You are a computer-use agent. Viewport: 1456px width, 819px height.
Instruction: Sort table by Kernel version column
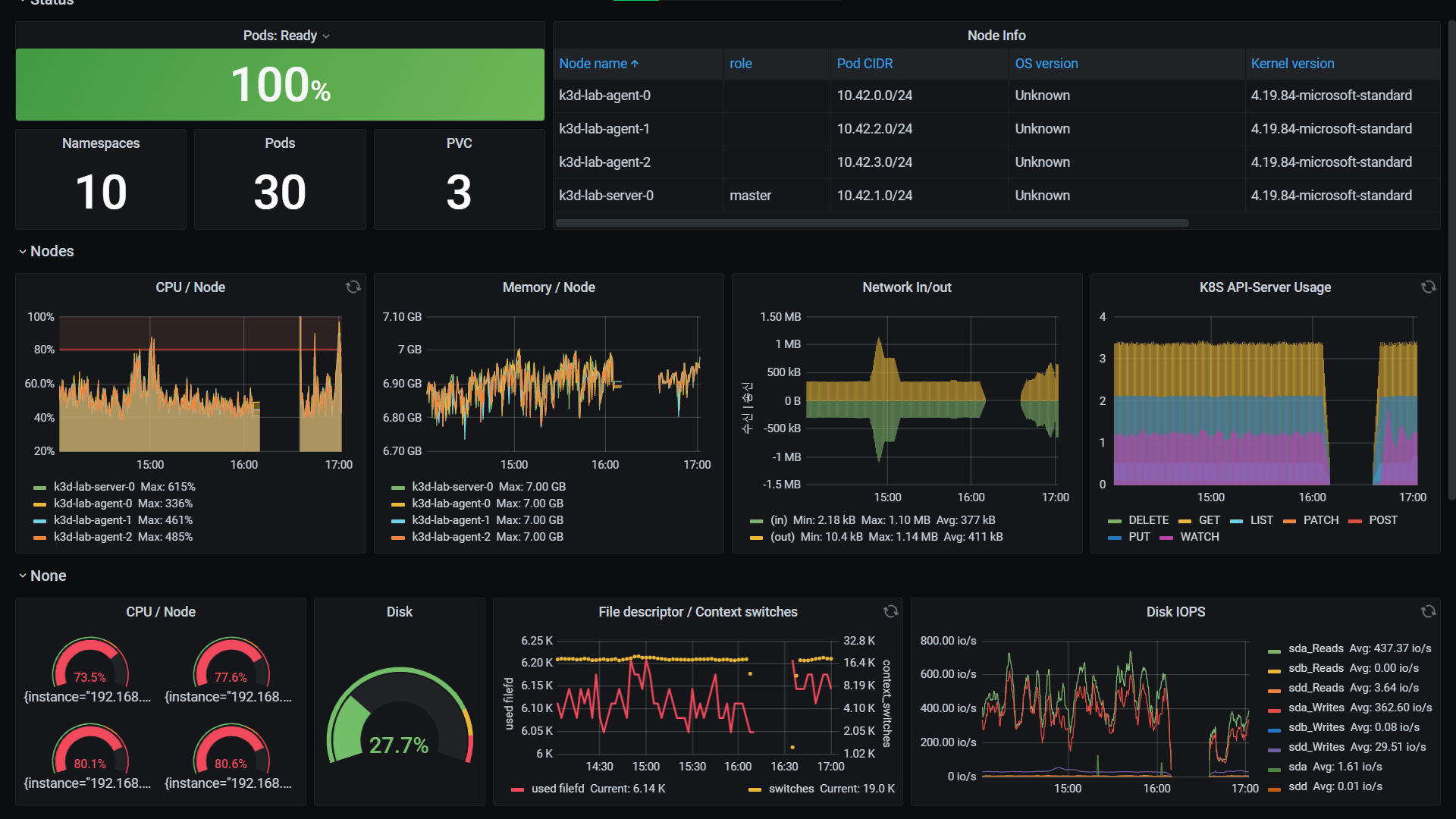1292,64
